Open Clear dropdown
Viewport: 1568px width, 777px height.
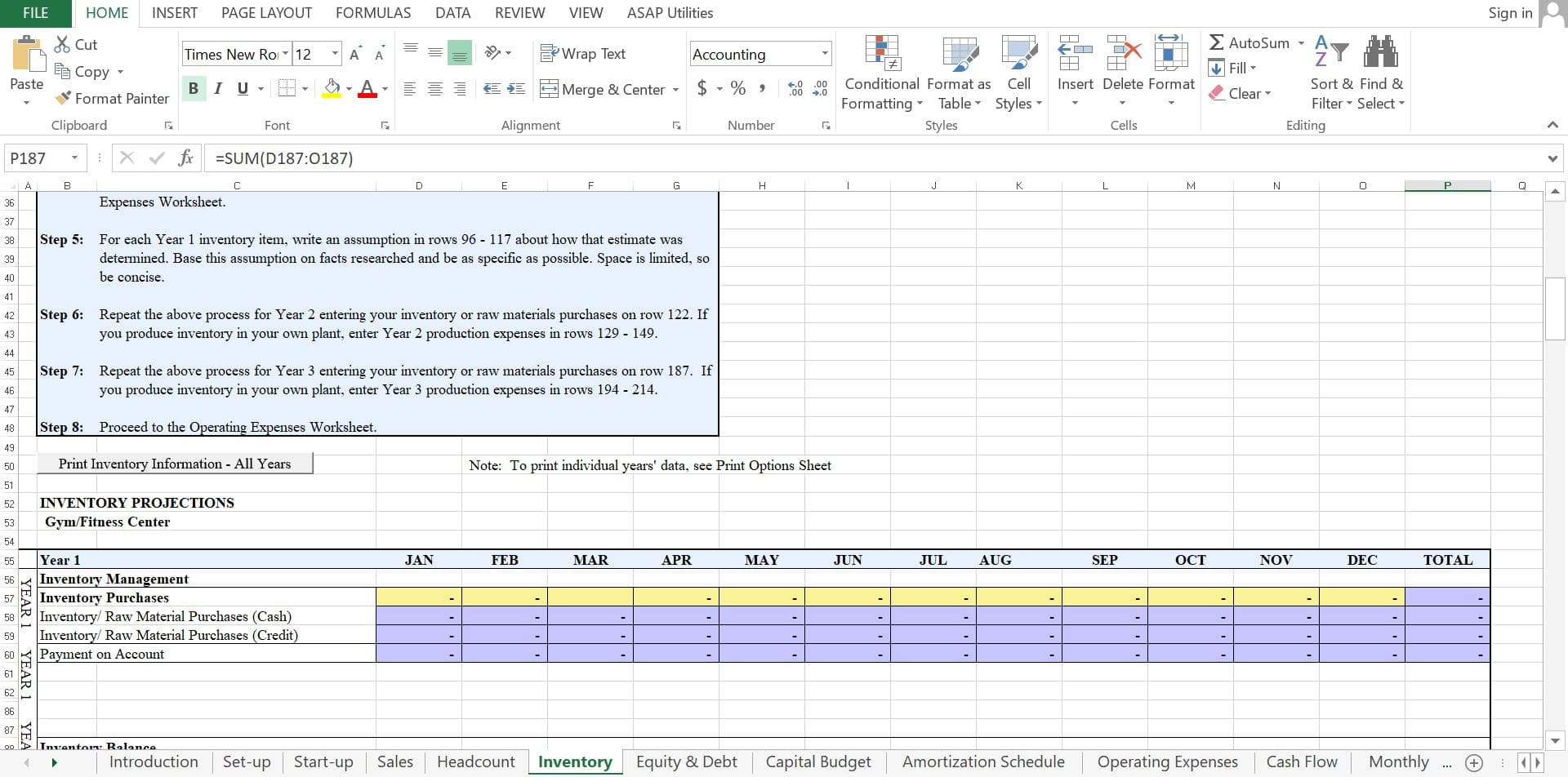pos(1241,93)
